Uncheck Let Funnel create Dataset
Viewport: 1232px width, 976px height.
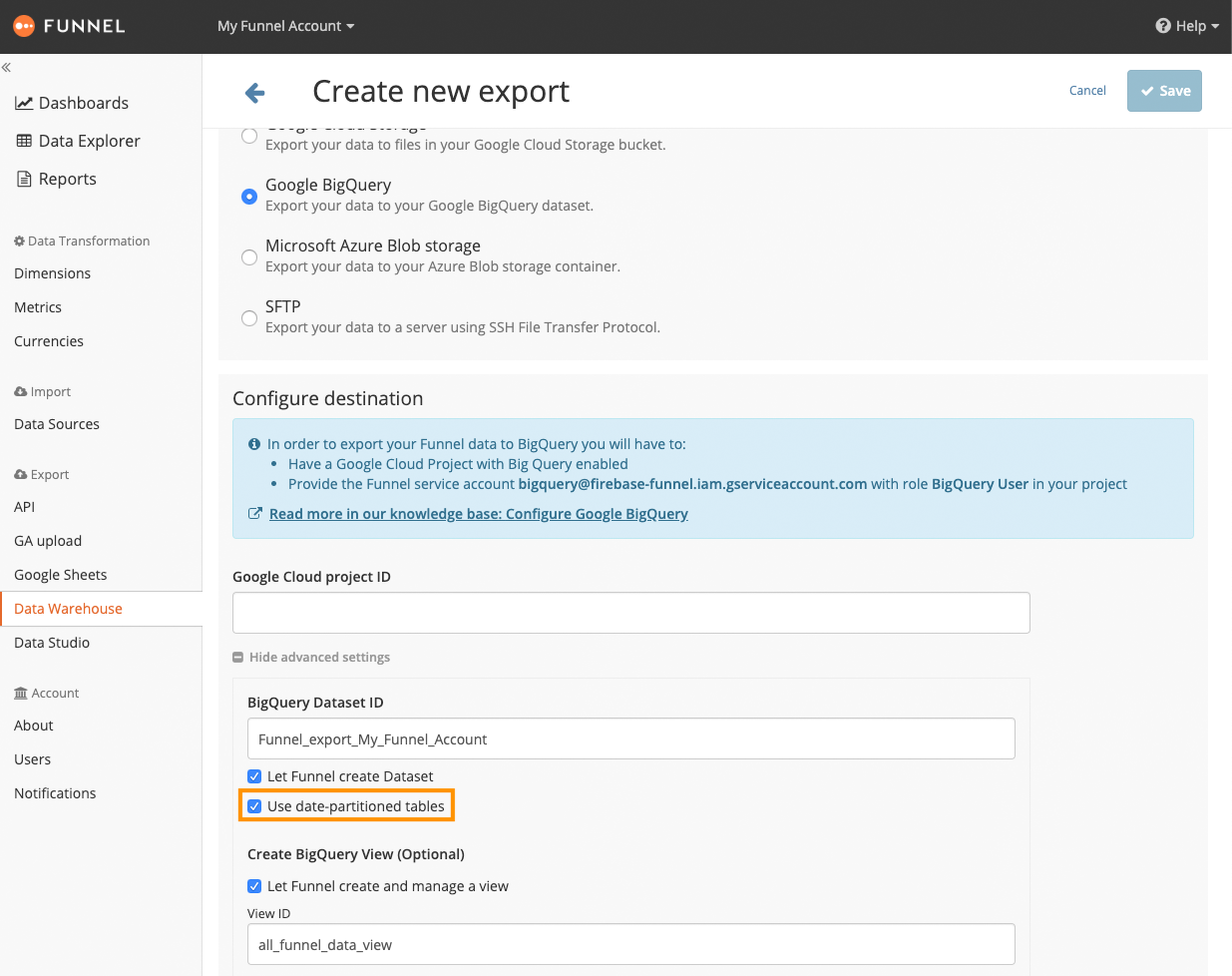pyautogui.click(x=254, y=776)
